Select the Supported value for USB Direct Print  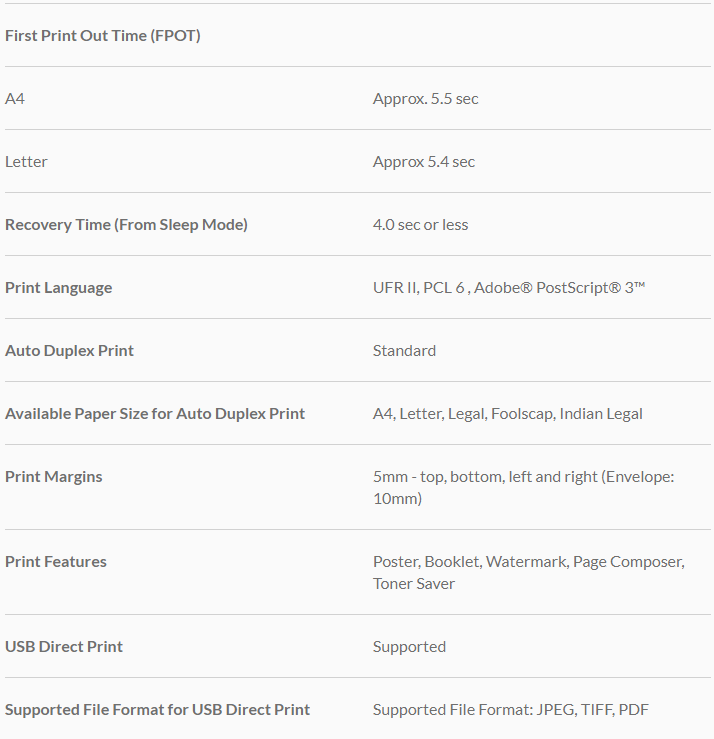point(409,647)
